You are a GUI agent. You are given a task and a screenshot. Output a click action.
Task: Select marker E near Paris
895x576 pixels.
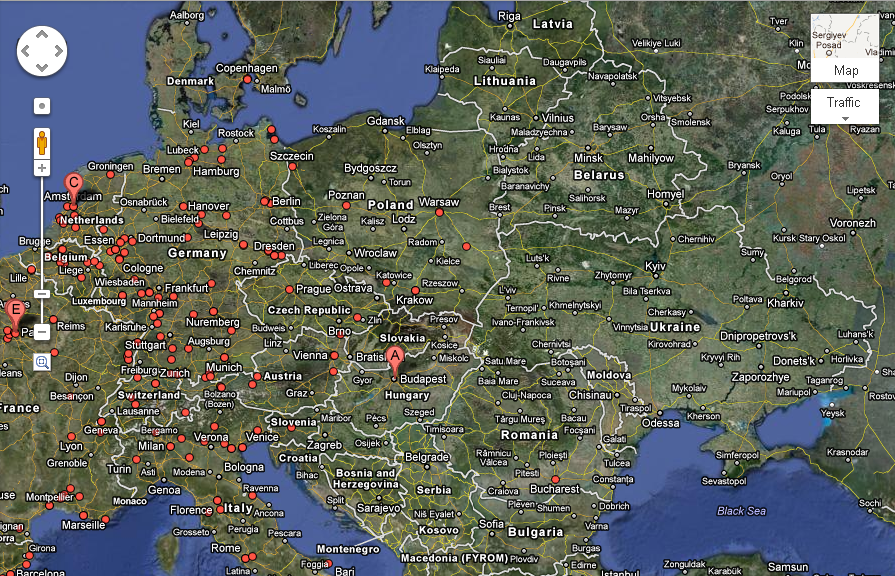click(14, 312)
